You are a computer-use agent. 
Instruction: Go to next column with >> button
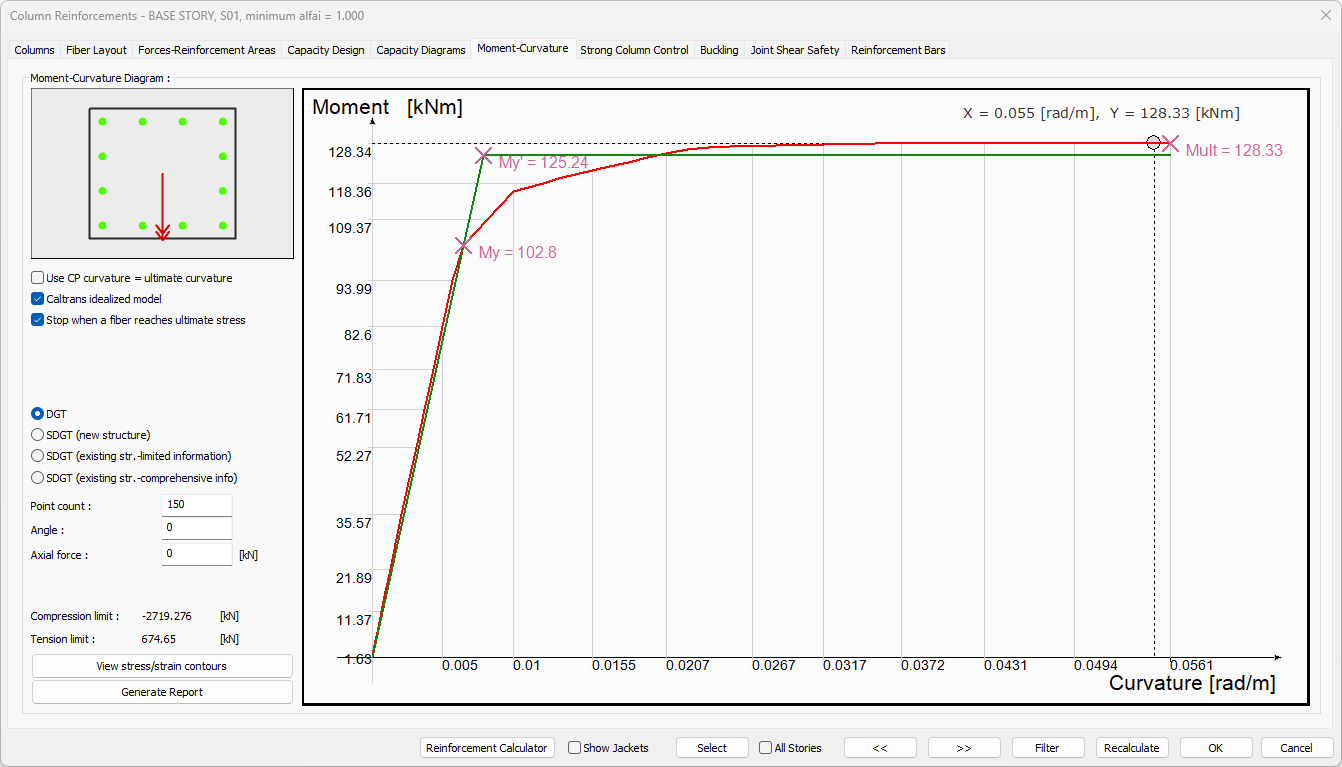click(x=964, y=748)
